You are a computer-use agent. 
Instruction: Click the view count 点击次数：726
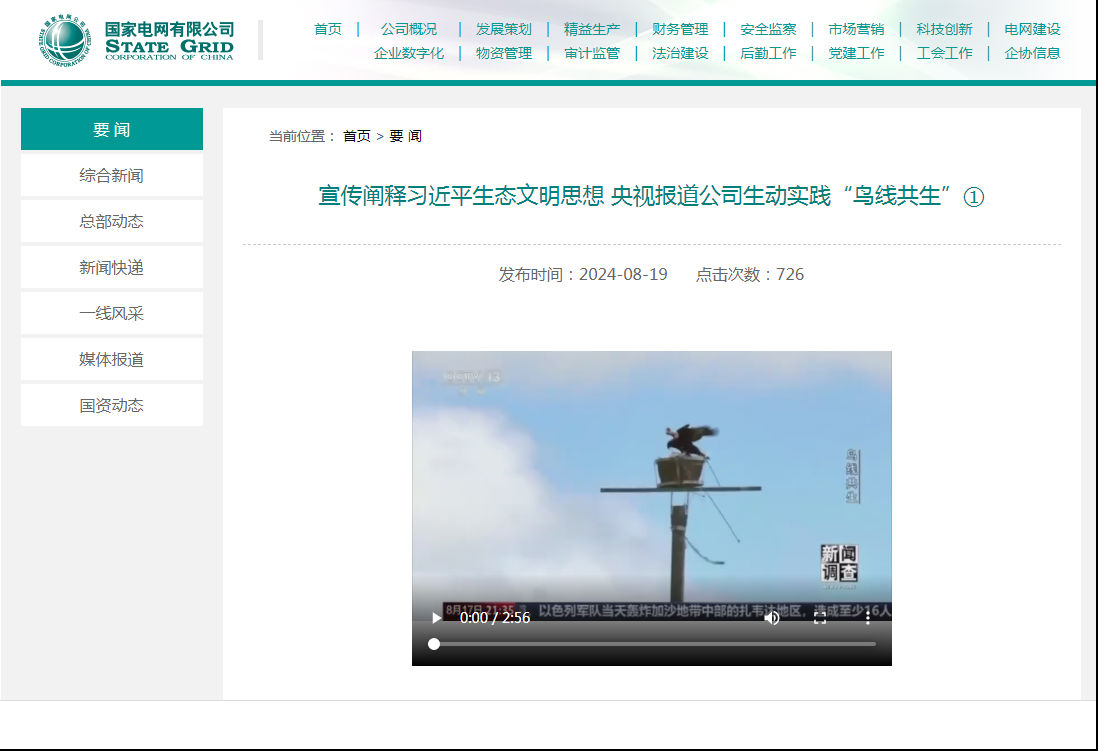pyautogui.click(x=749, y=274)
